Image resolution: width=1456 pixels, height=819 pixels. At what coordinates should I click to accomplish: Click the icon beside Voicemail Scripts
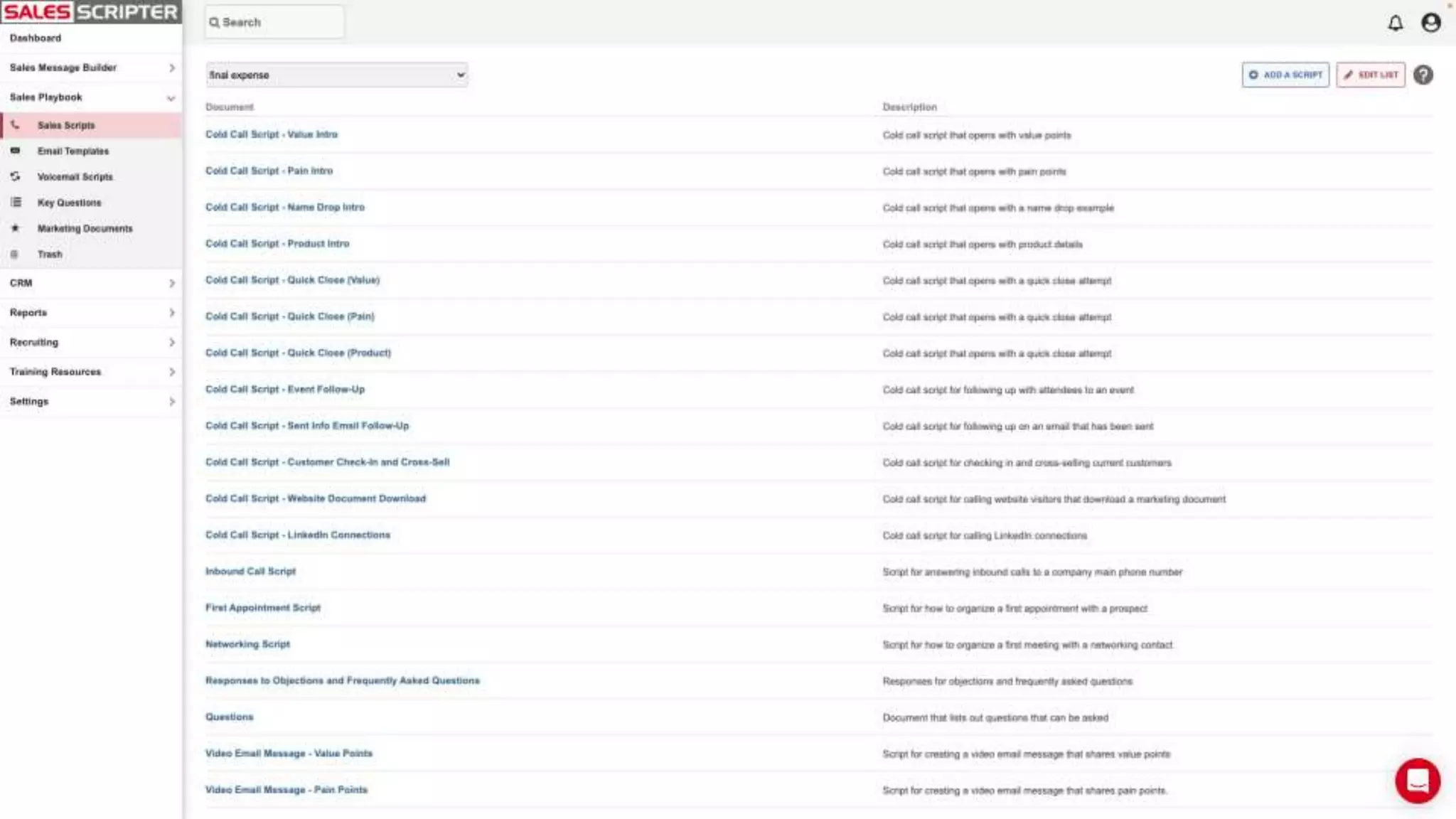coord(15,176)
